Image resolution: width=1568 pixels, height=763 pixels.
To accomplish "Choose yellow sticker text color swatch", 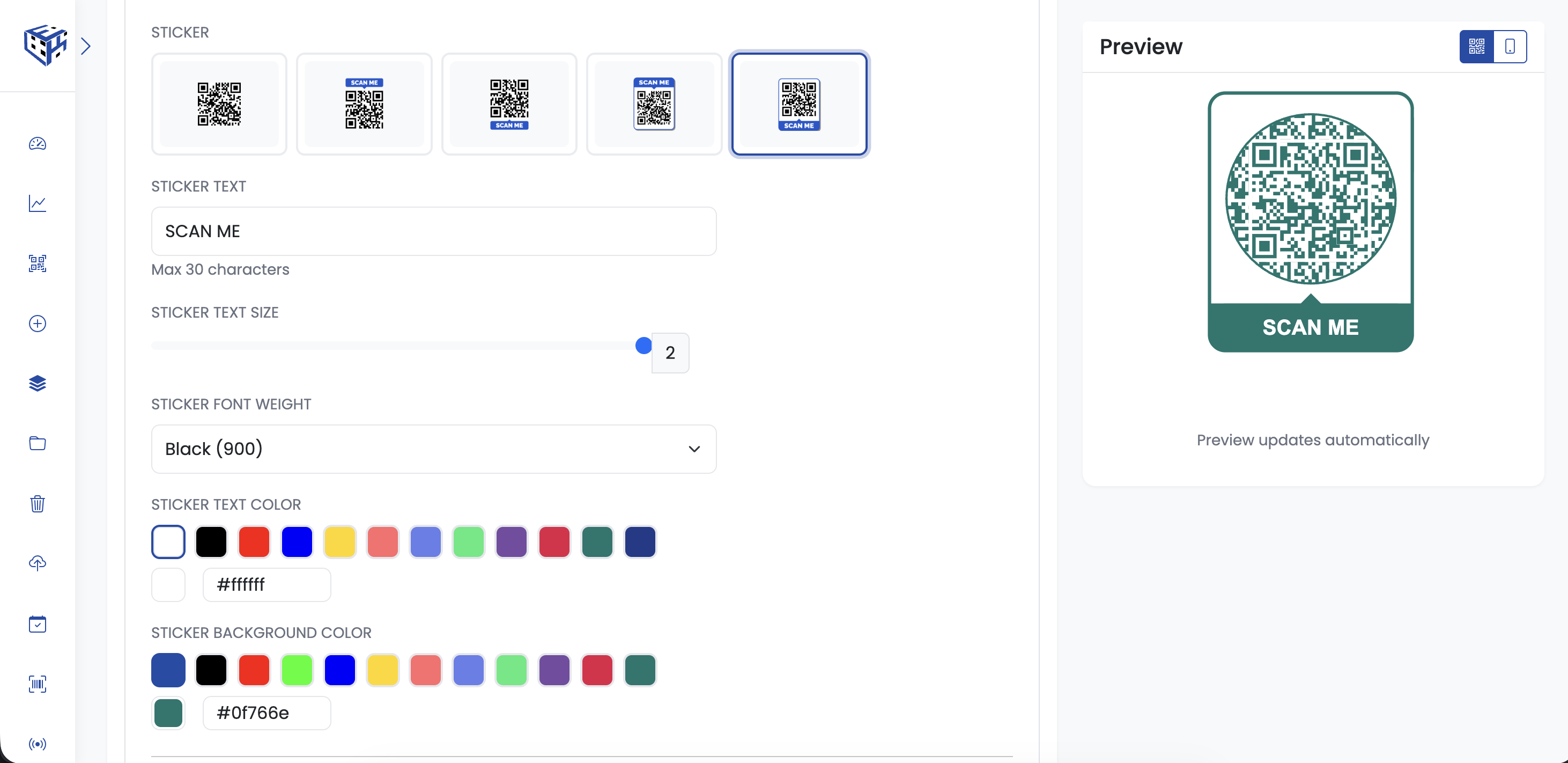I will pos(339,542).
